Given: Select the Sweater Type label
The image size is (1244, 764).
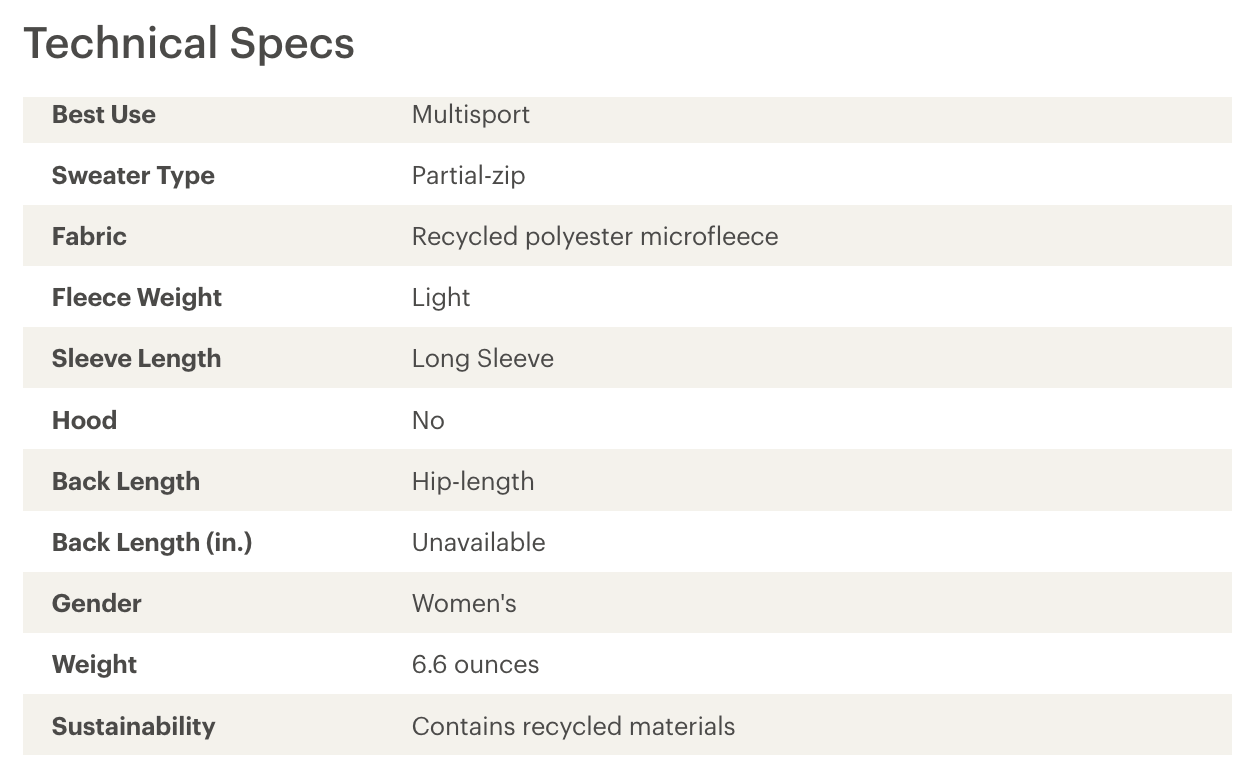Looking at the screenshot, I should pos(133,175).
